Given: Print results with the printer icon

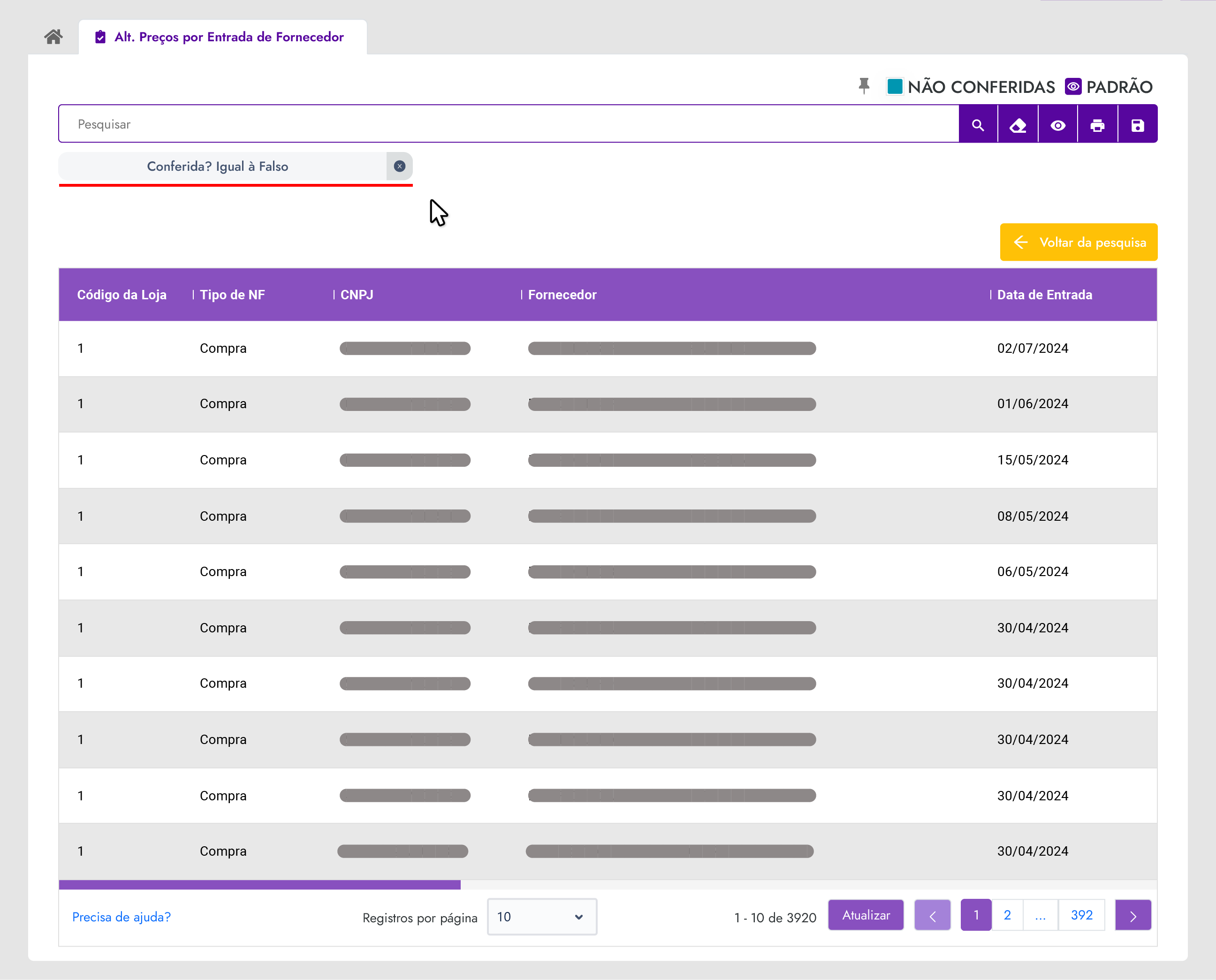Looking at the screenshot, I should tap(1097, 124).
